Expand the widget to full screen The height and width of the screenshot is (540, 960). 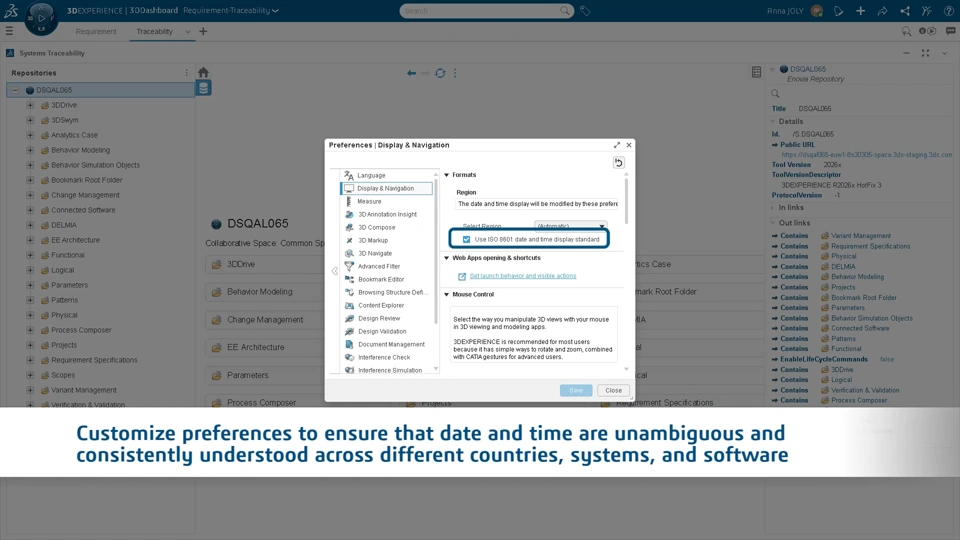pyautogui.click(x=925, y=53)
